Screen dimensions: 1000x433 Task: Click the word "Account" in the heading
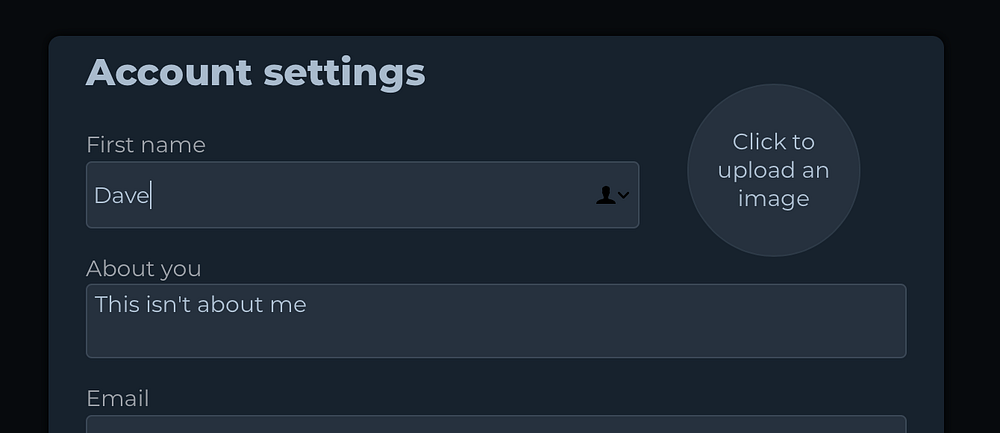point(168,73)
